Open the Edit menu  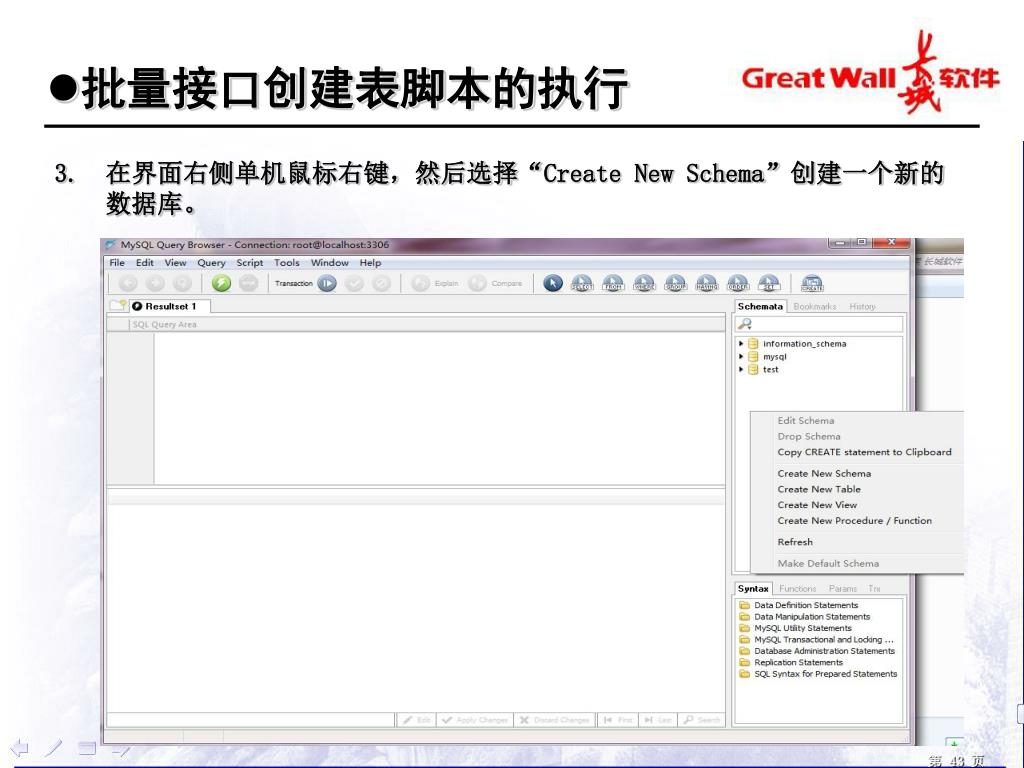[x=144, y=263]
